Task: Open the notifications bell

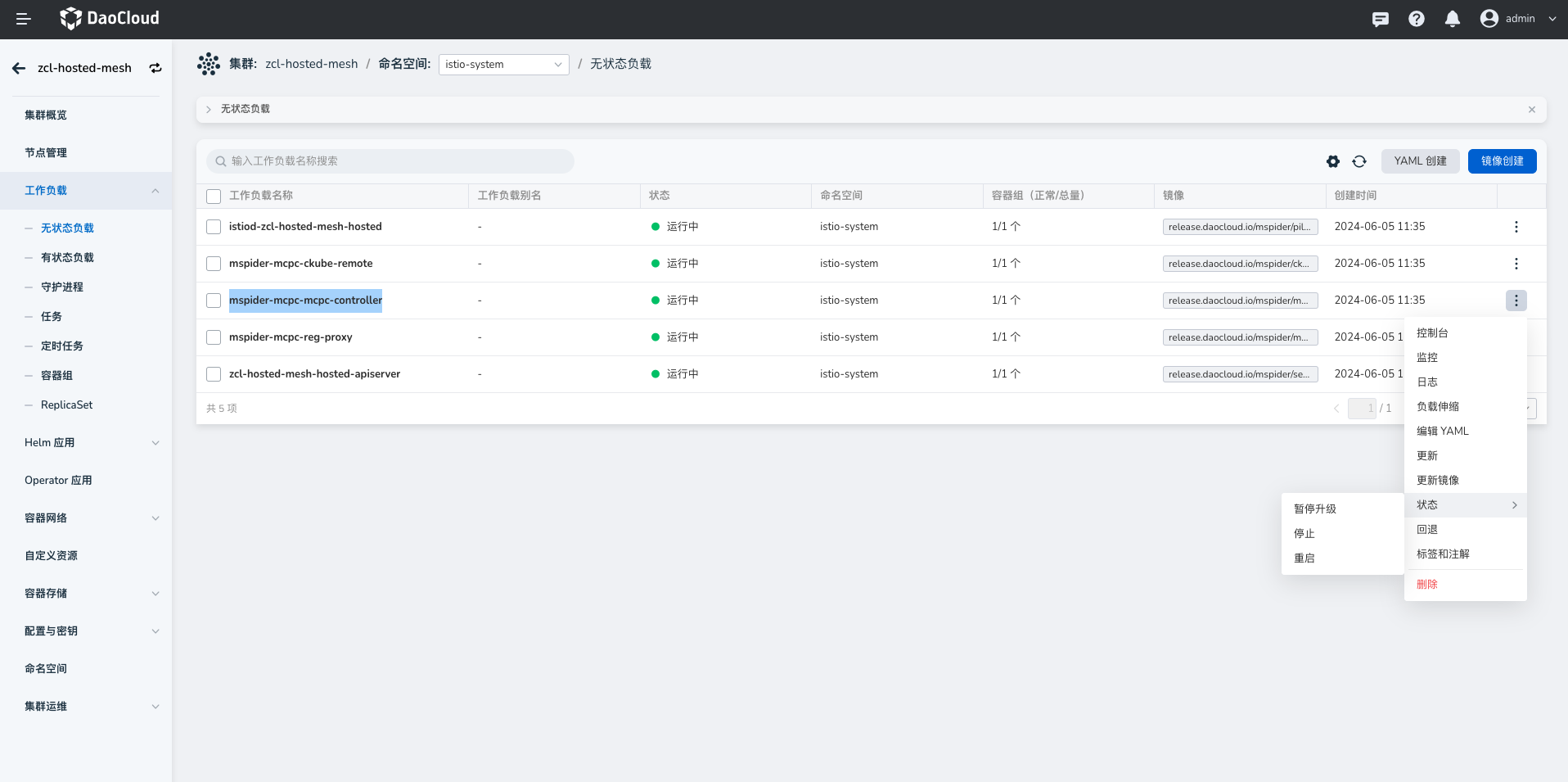Action: pyautogui.click(x=1452, y=19)
